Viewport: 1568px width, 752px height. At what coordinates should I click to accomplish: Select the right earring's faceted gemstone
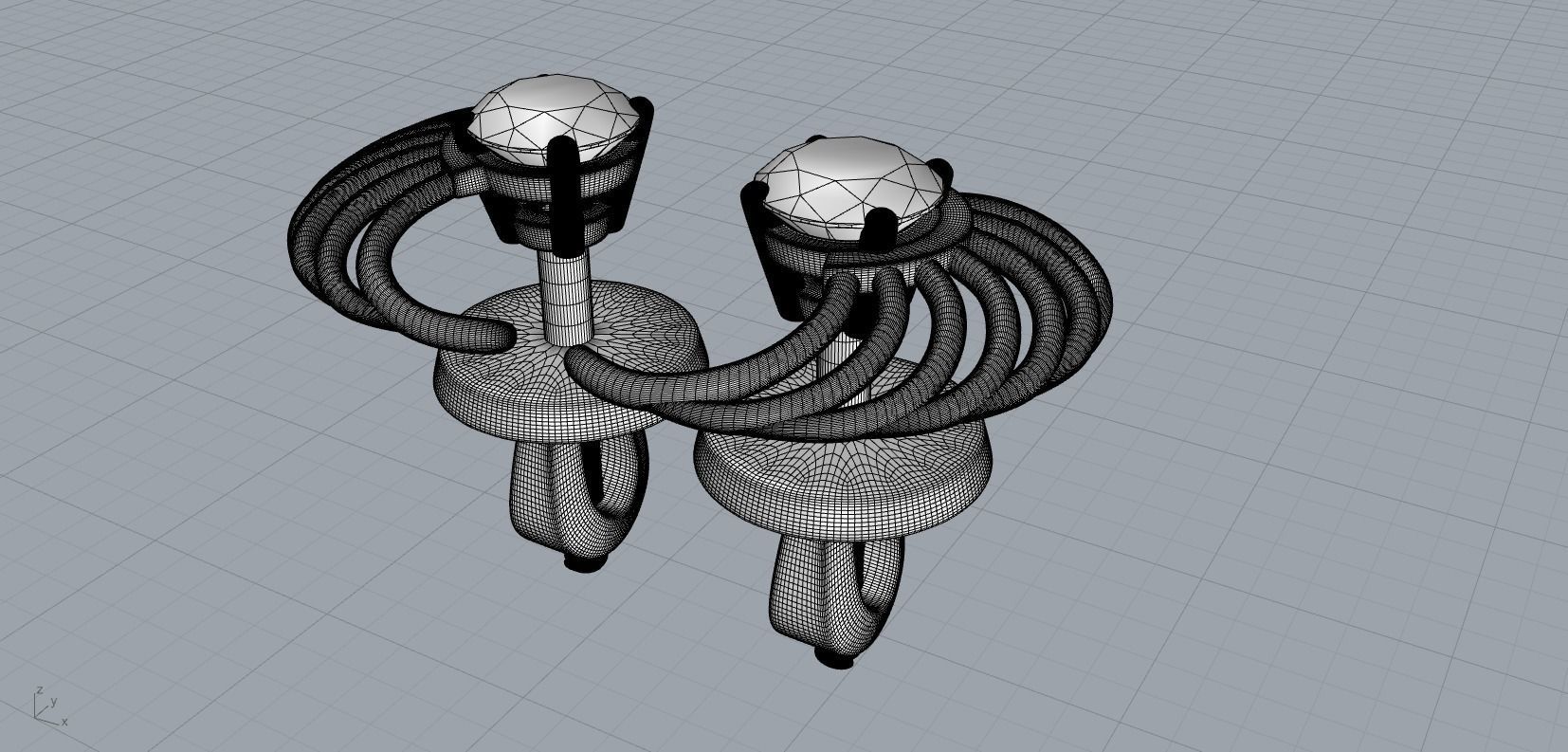tap(850, 187)
